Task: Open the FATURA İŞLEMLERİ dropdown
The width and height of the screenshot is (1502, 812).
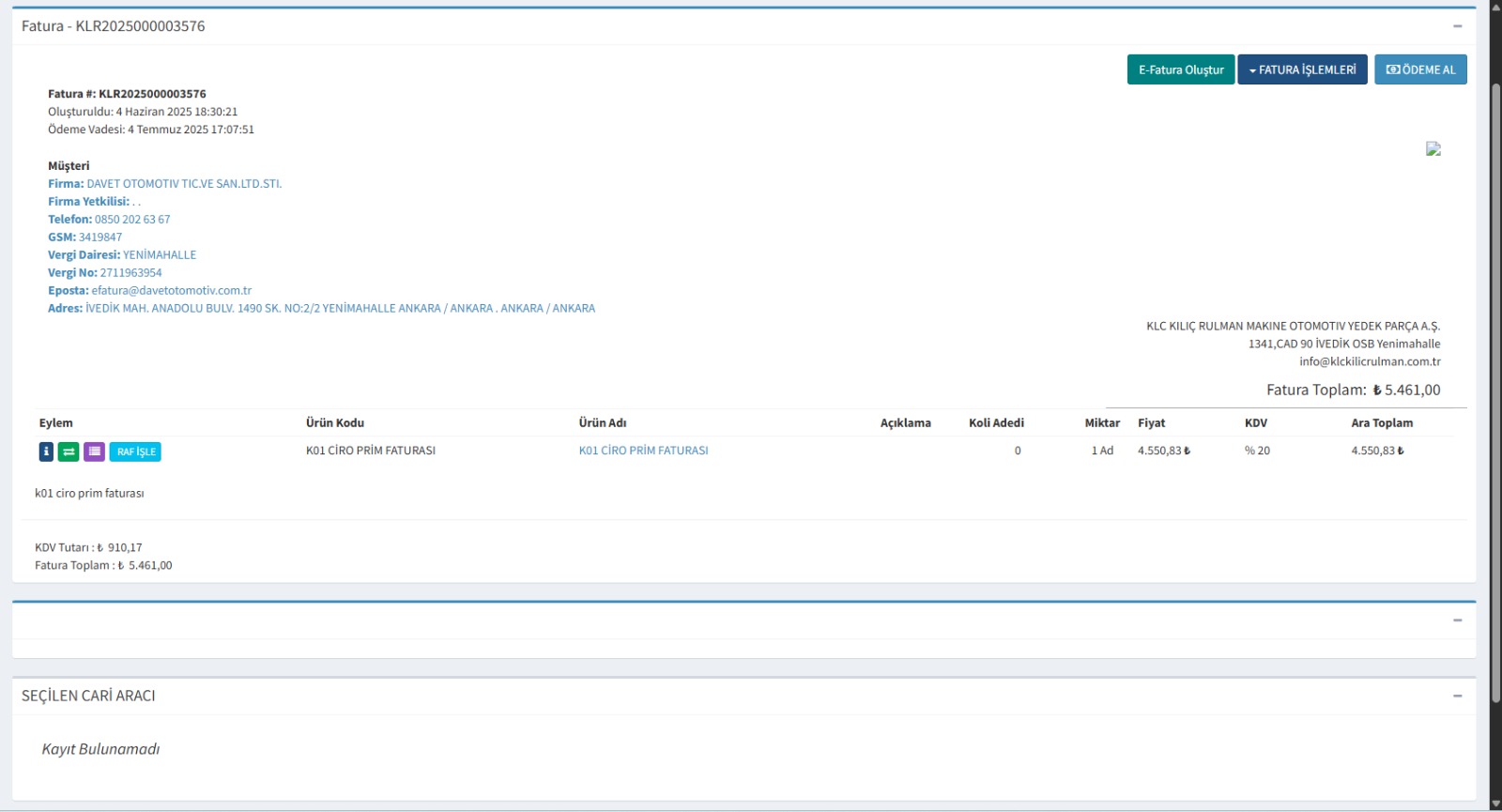Action: click(1302, 69)
